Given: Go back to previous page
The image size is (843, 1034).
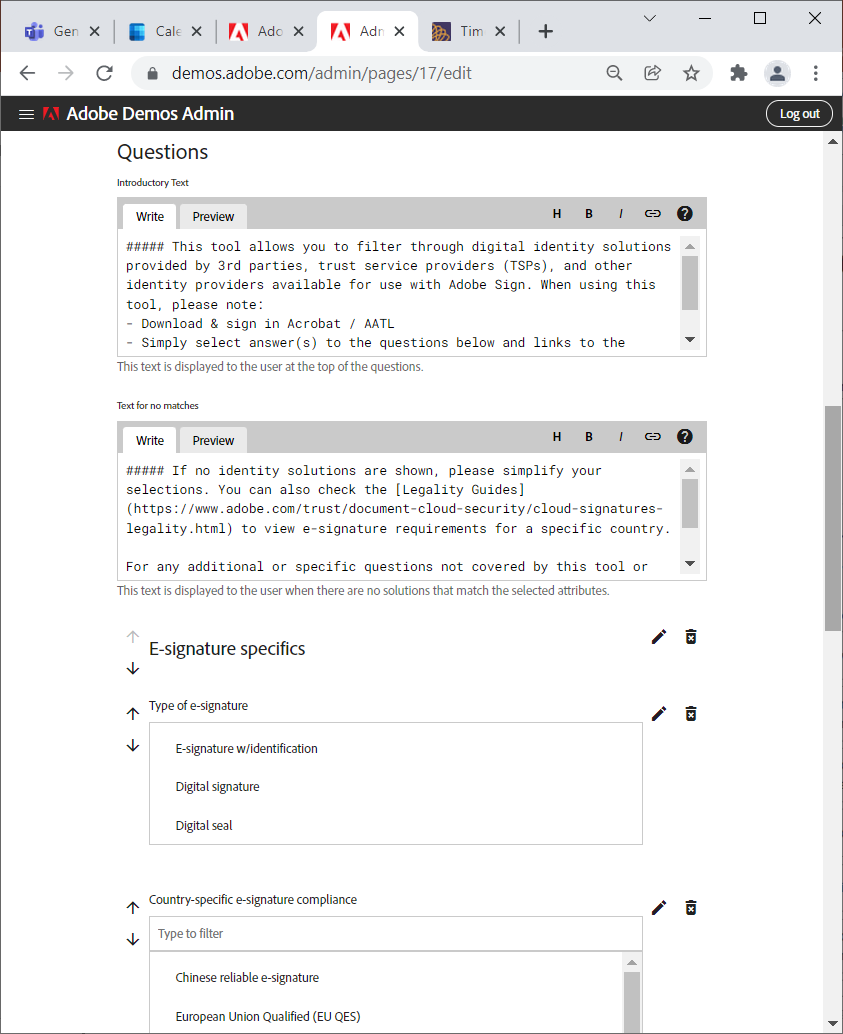Looking at the screenshot, I should click(x=28, y=73).
